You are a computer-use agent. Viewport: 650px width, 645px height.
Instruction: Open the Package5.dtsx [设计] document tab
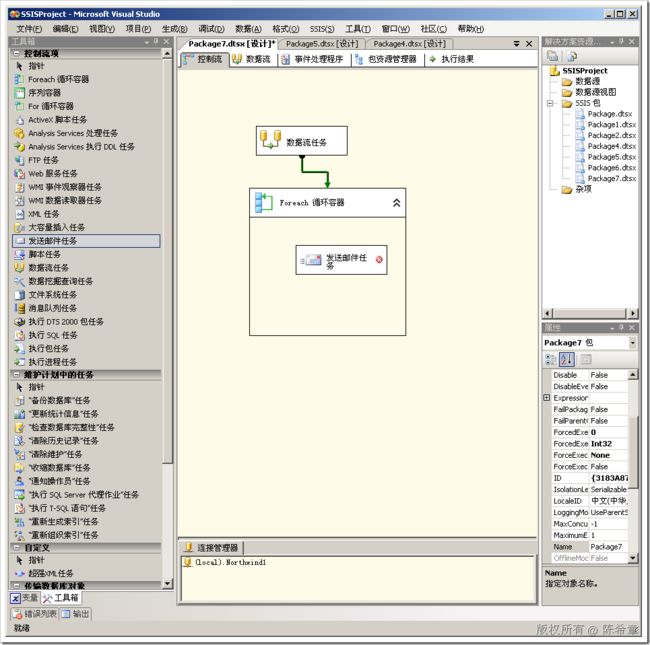pos(322,44)
